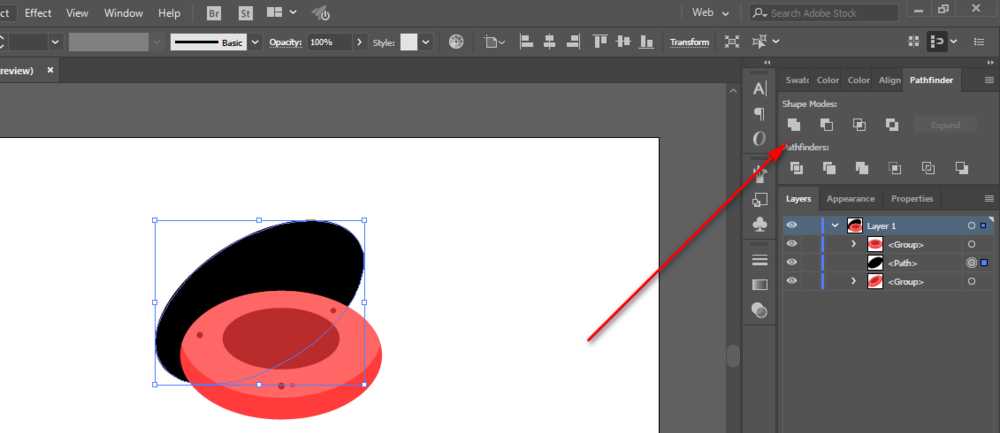Toggle visibility of the Path layer
The image size is (1000, 433).
pyautogui.click(x=792, y=263)
